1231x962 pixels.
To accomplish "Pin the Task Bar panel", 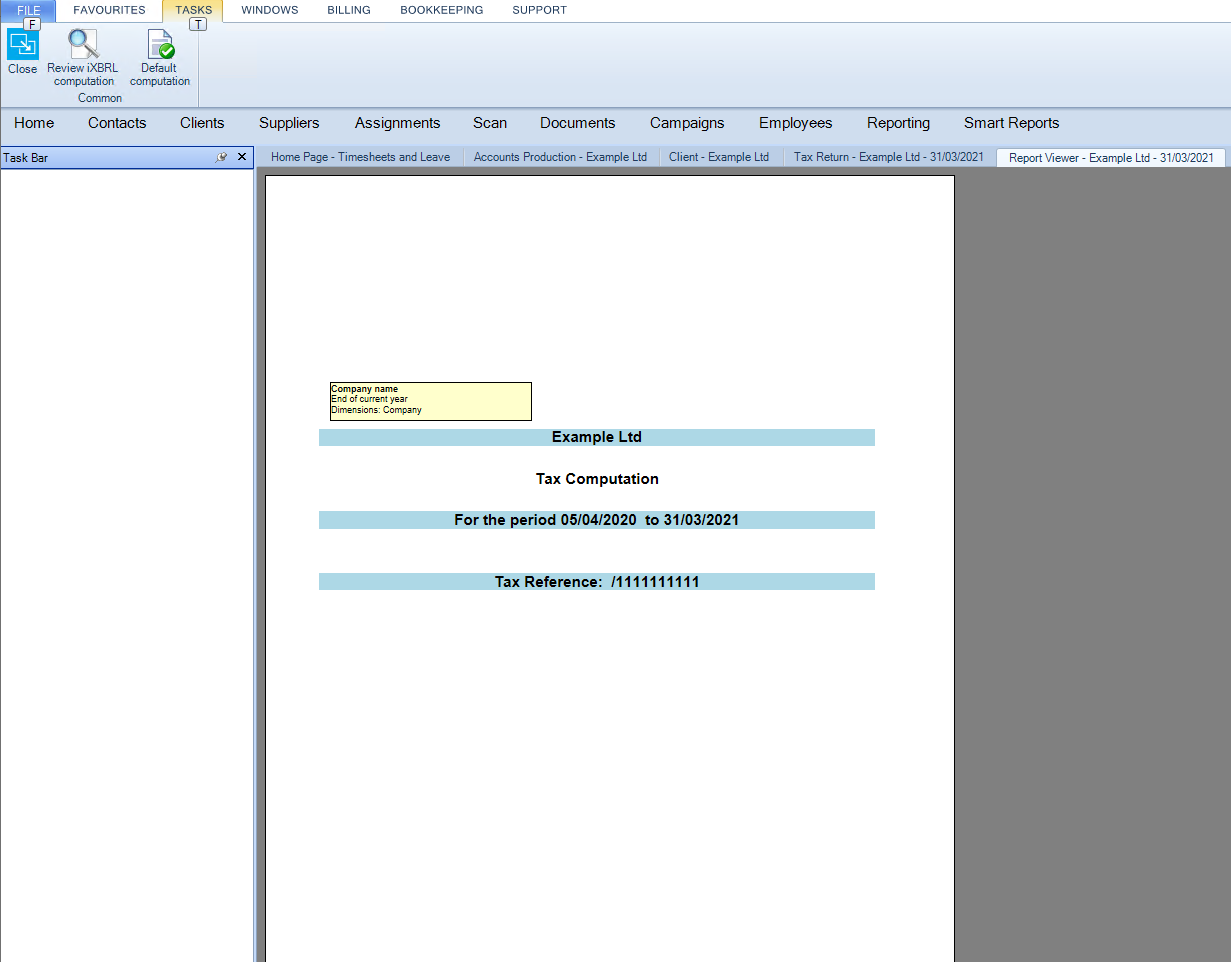I will coord(222,157).
